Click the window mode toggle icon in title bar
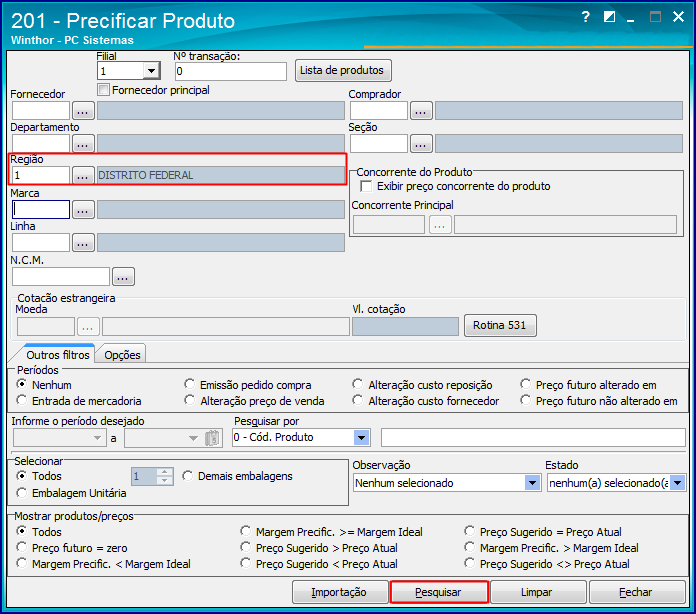The image size is (696, 614). point(609,17)
